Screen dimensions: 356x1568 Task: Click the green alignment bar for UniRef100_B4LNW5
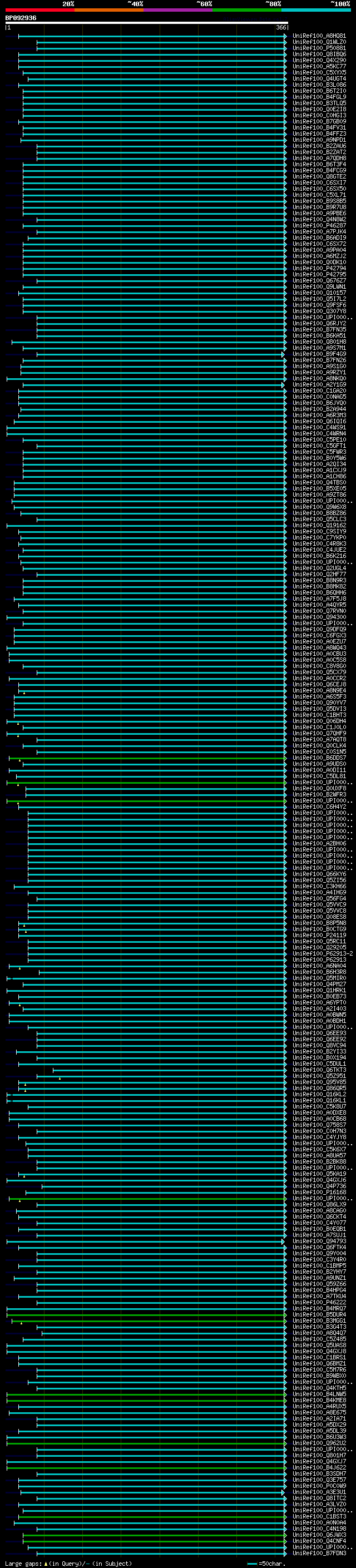pos(146,1394)
